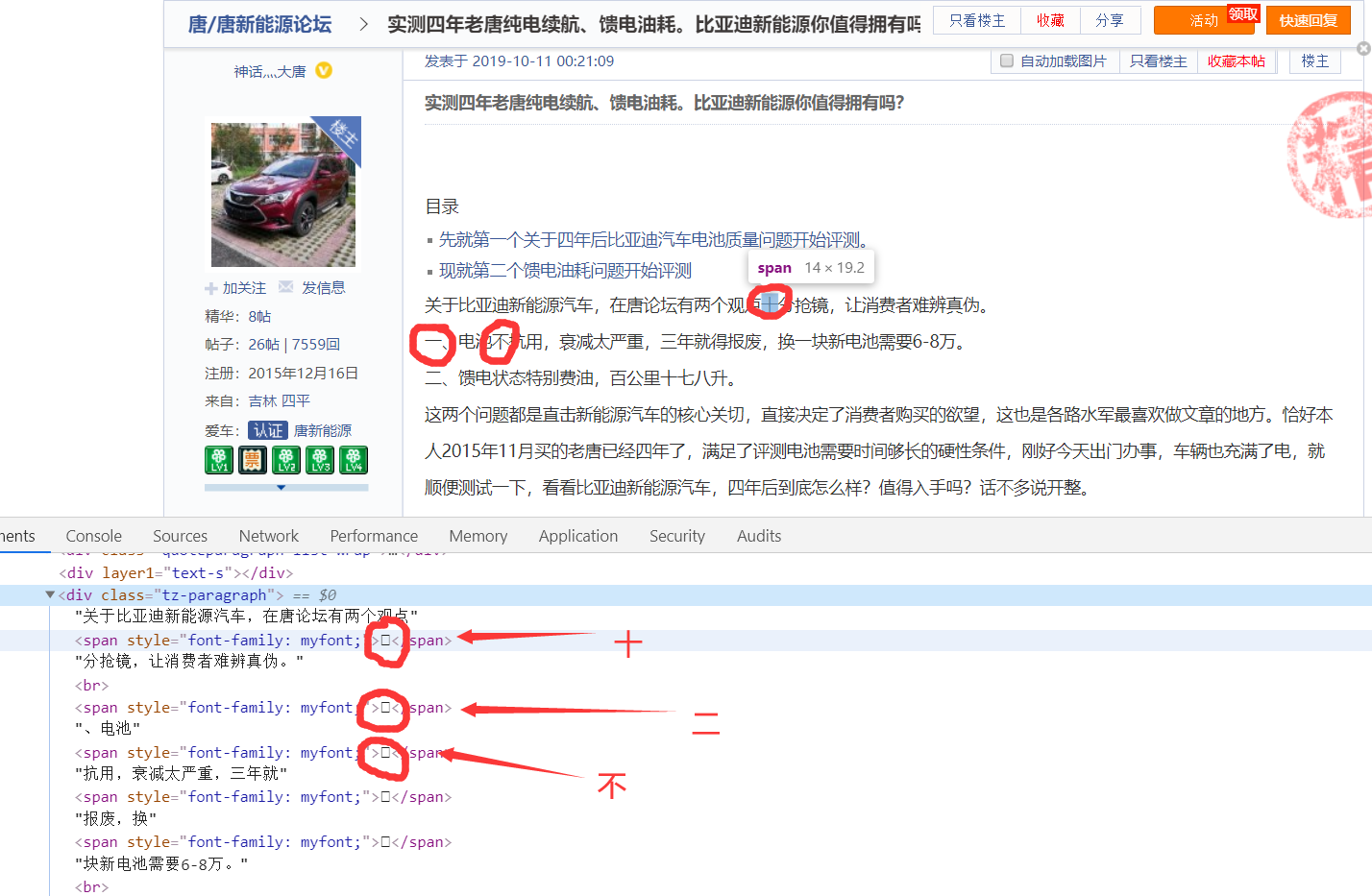Open the Sources tab in DevTools
The image size is (1372, 896).
pyautogui.click(x=180, y=536)
